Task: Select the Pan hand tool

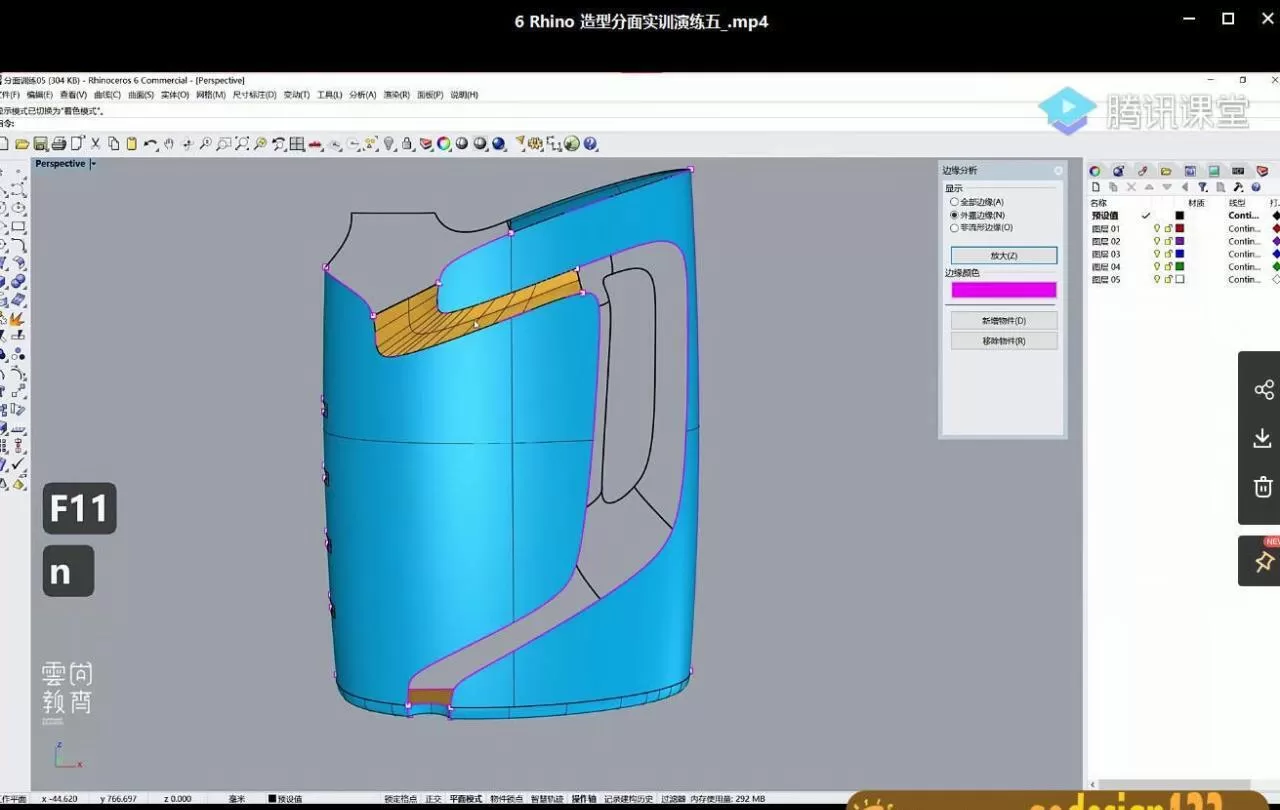Action: [x=169, y=144]
